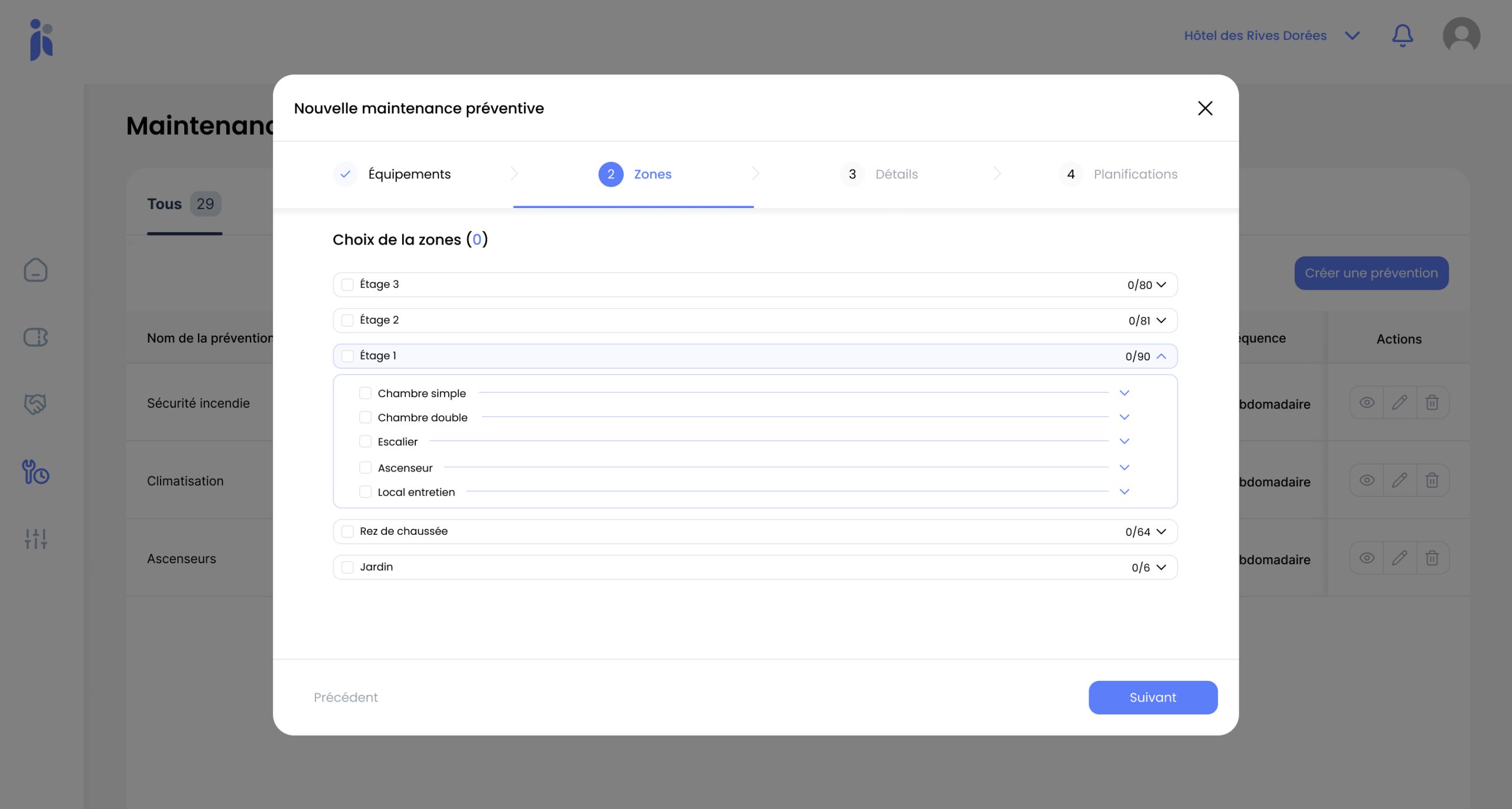Expand the Escalier sub-zone chevron
The width and height of the screenshot is (1512, 809).
point(1124,441)
